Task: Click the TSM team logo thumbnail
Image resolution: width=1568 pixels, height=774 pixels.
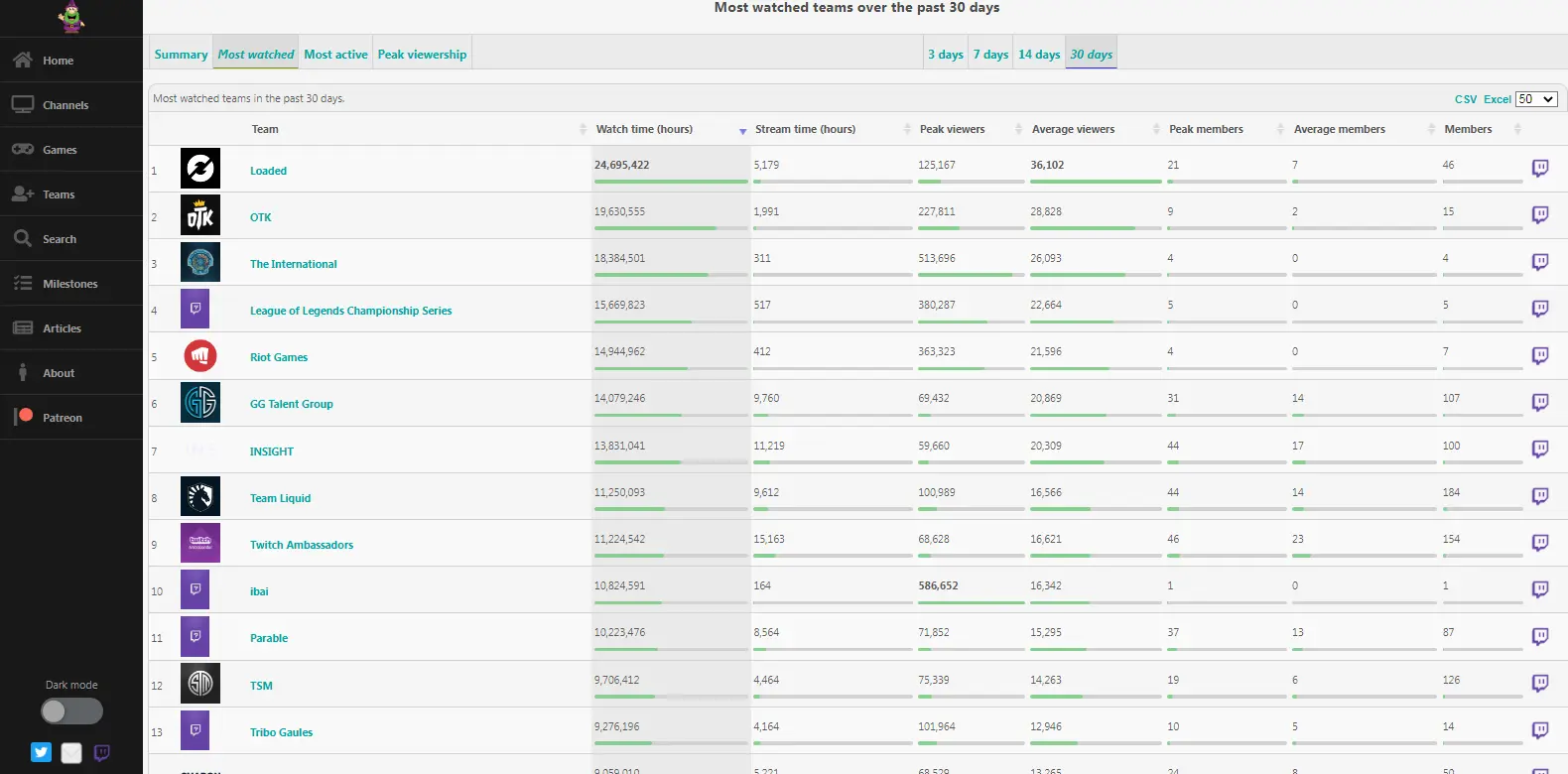Action: pos(200,684)
